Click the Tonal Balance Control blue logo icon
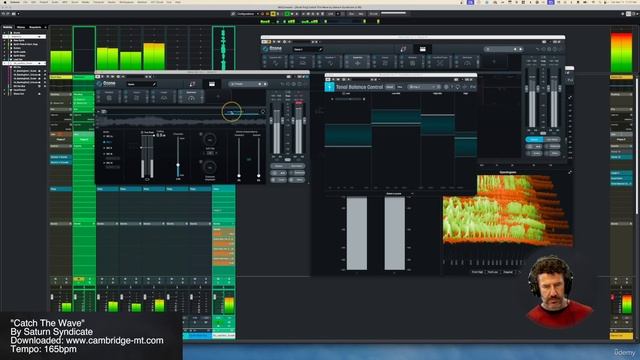640x360 pixels. (x=329, y=87)
